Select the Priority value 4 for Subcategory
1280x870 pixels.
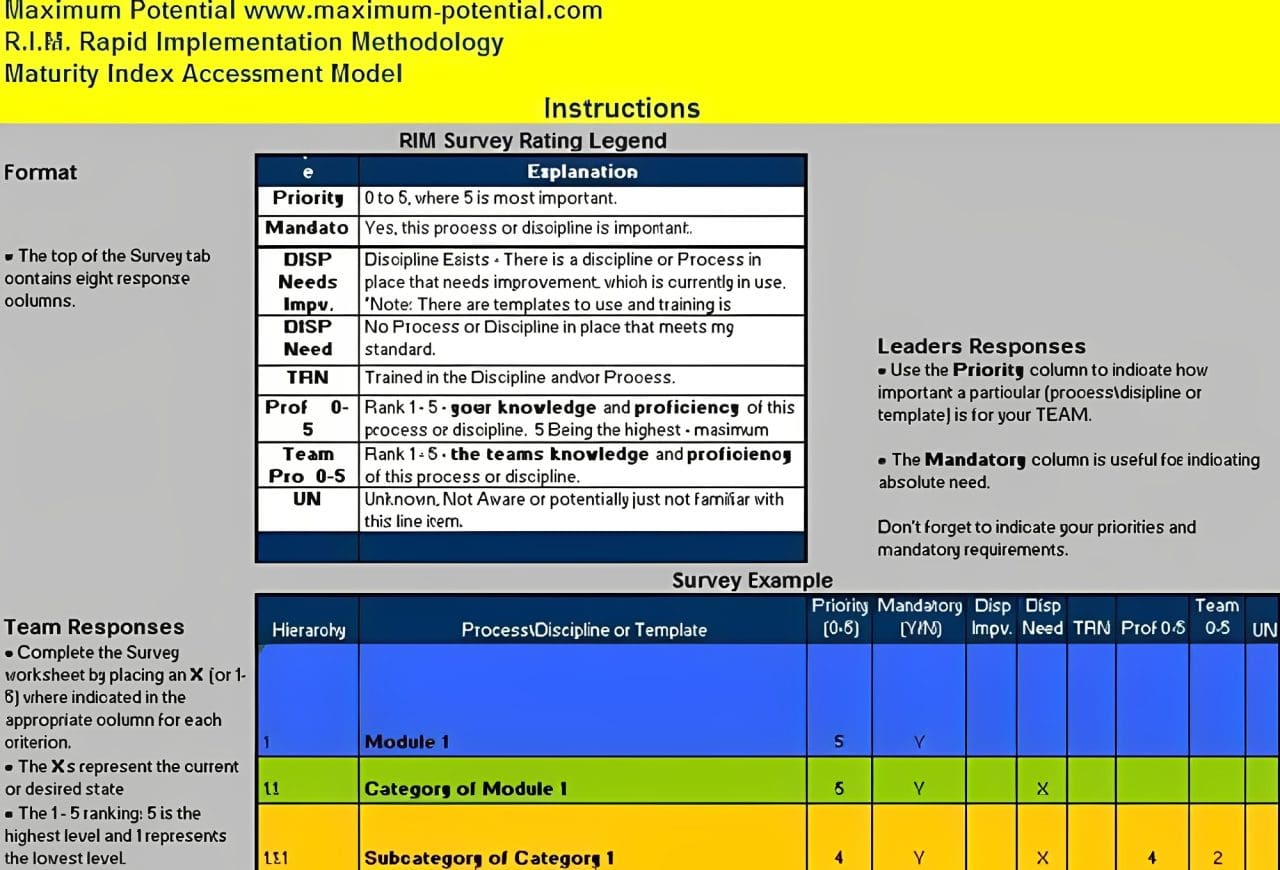[840, 858]
